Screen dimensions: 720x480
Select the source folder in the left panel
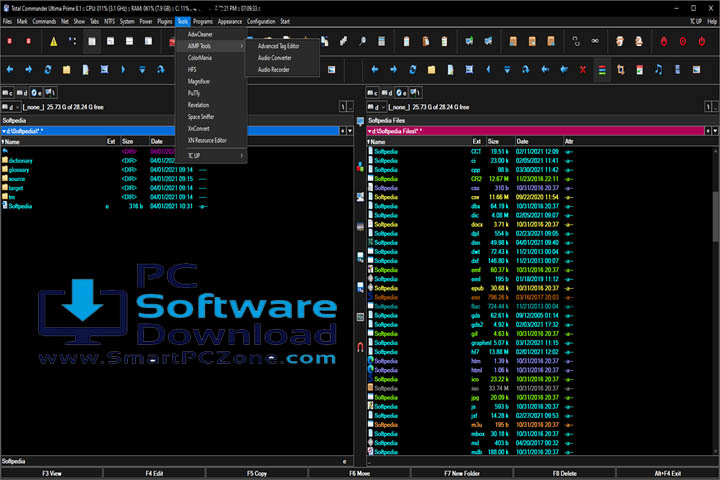click(17, 179)
